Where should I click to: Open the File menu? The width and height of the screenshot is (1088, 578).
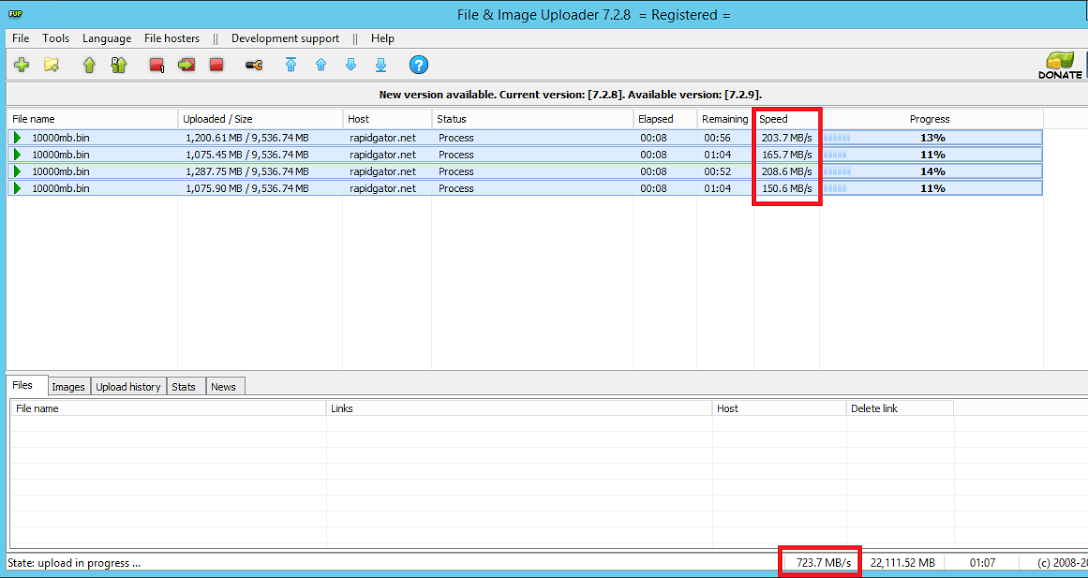point(21,38)
